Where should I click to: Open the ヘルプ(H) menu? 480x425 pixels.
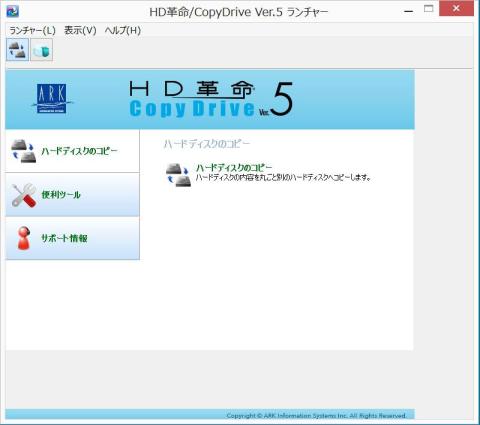pos(123,31)
